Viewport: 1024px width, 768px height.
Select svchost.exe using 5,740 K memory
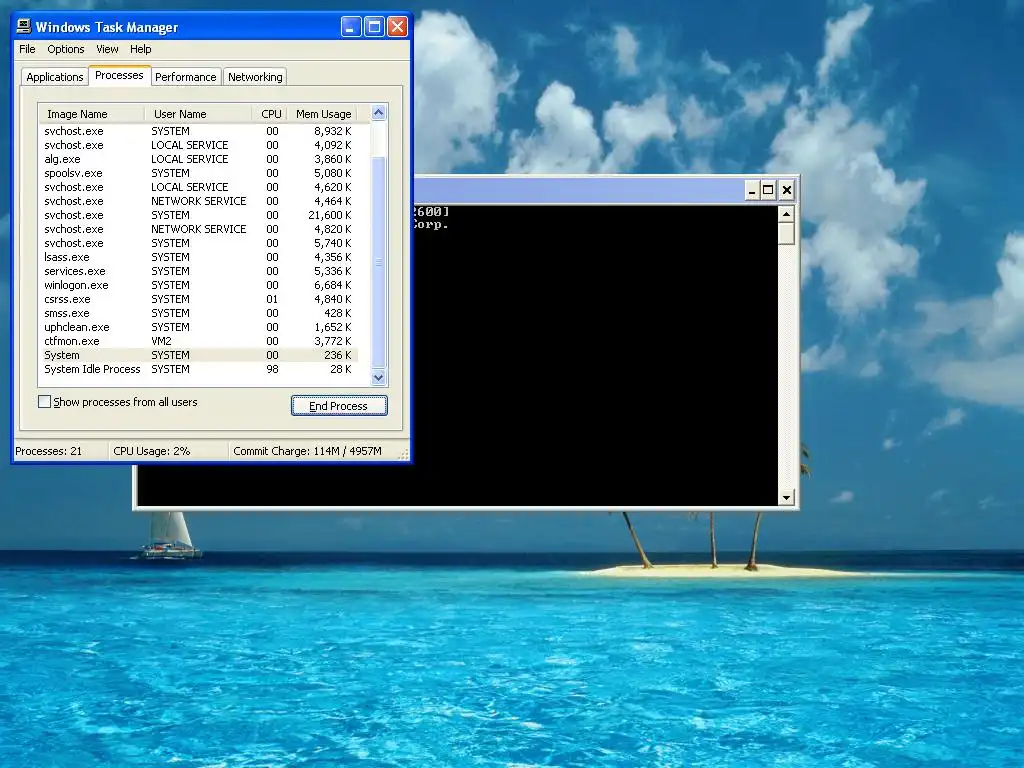[199, 243]
